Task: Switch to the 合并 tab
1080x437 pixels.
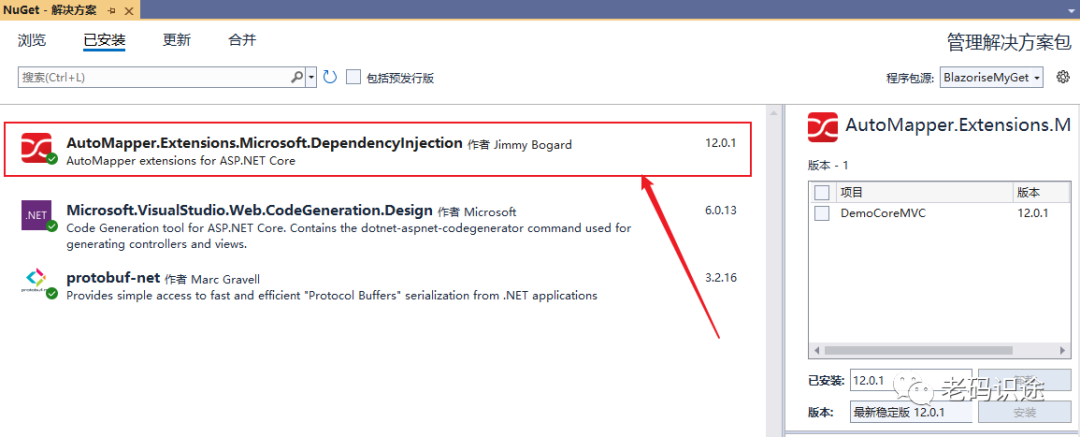Action: click(x=242, y=40)
